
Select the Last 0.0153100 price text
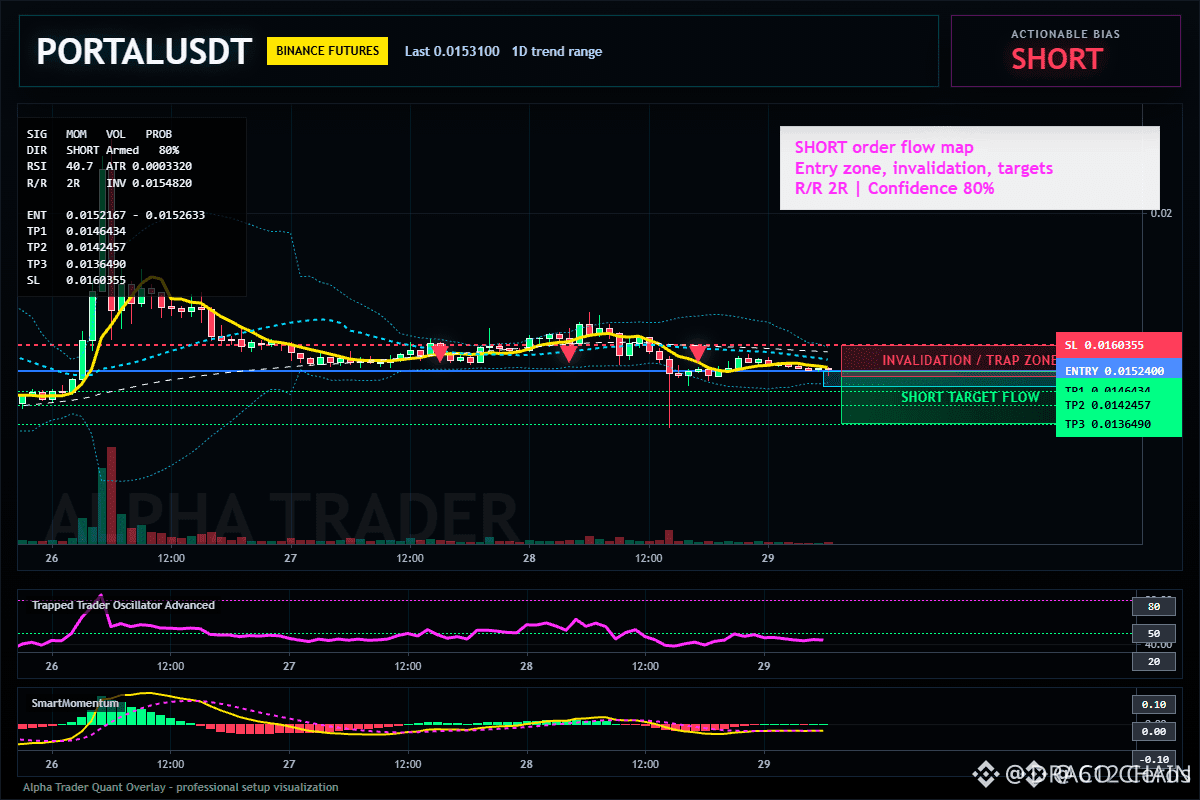tap(452, 51)
